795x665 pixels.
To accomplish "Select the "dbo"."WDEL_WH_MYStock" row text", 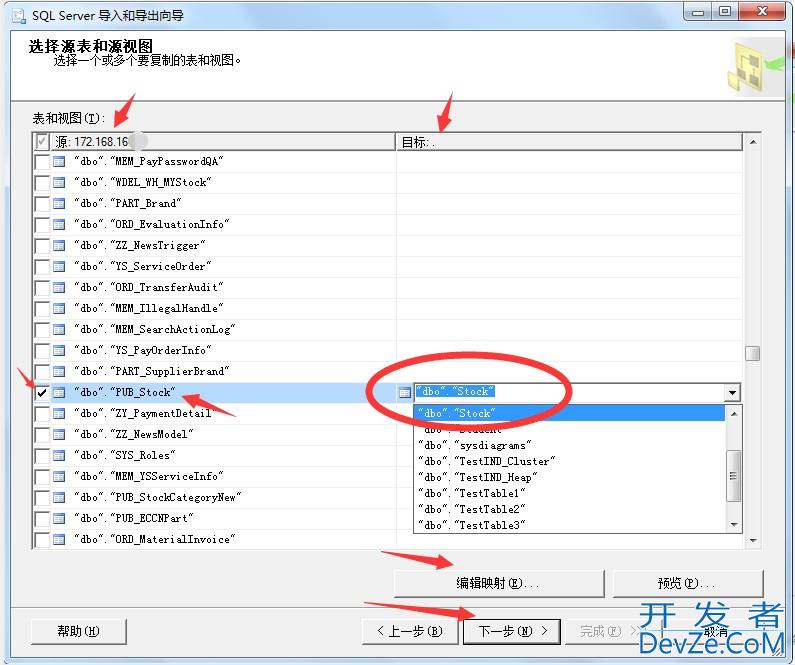I will (x=142, y=182).
